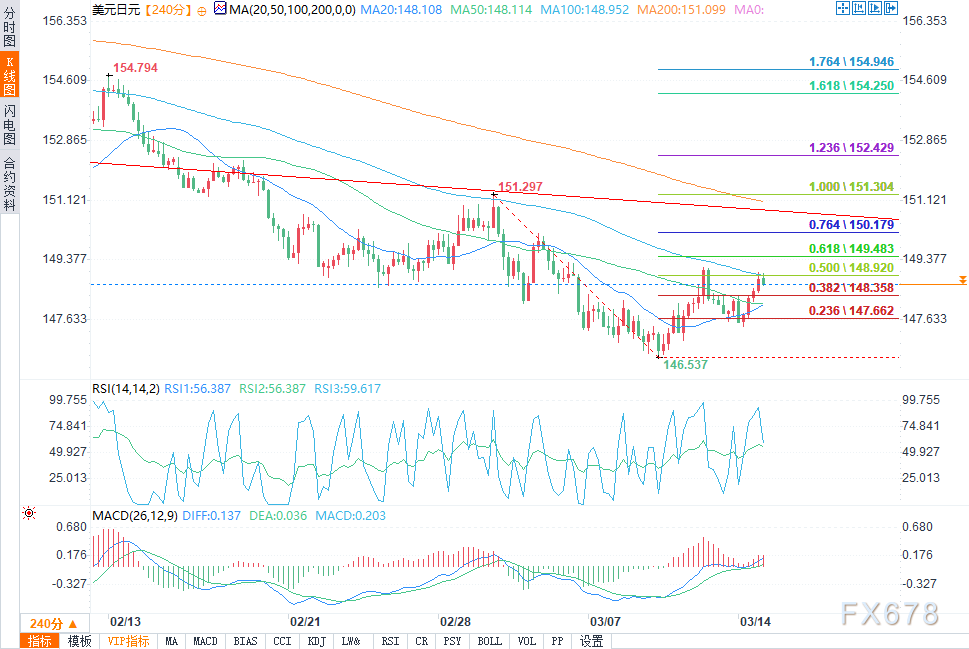Click the chart playback axis icon

coord(875,8)
